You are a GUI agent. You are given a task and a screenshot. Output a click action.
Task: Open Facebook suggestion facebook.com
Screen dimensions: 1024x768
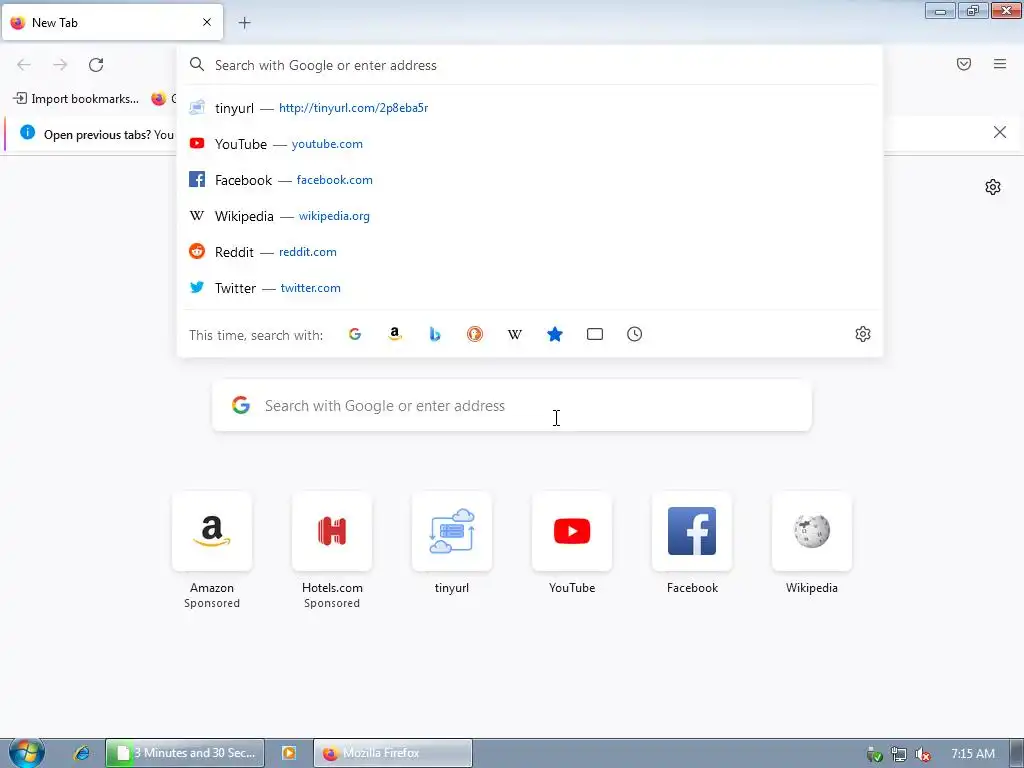pos(530,180)
